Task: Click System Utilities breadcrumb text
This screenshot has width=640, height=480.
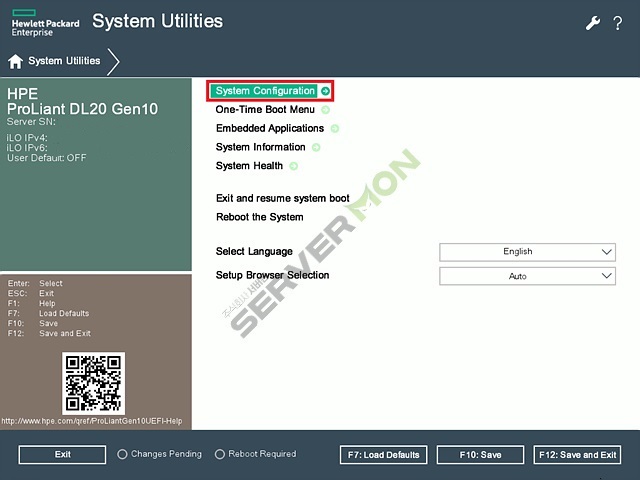Action: tap(64, 61)
